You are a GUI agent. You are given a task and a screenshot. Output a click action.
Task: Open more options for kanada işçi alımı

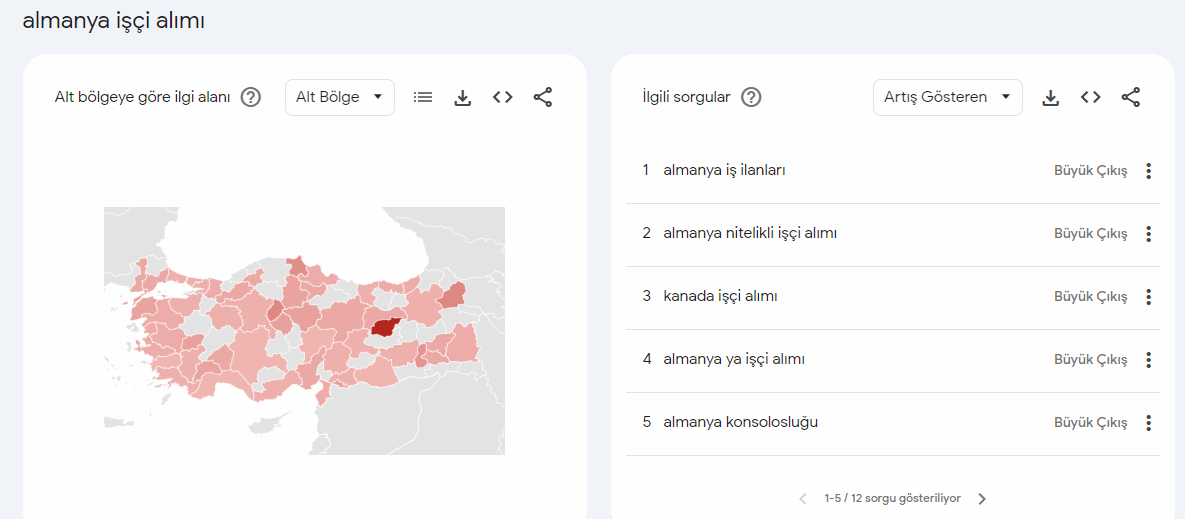[1148, 297]
